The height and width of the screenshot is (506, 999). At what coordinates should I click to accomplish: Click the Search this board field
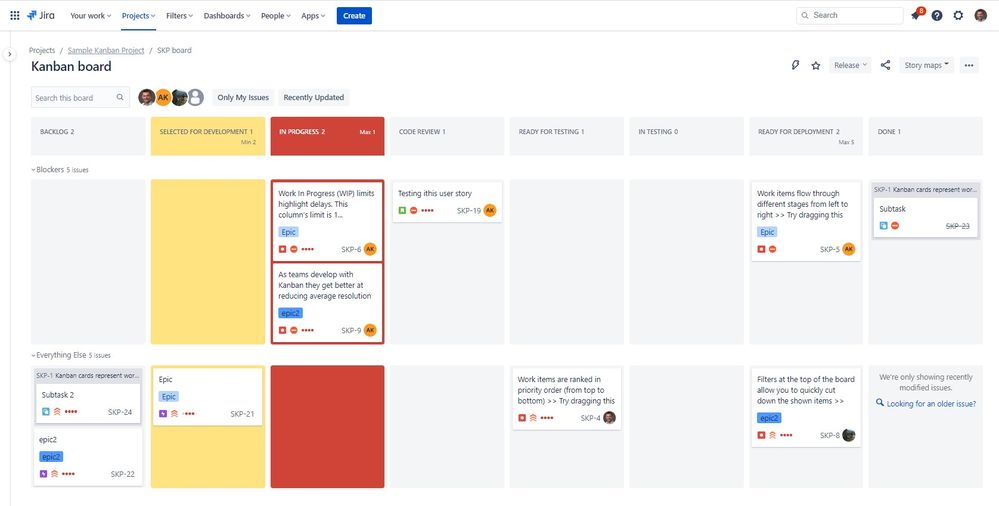point(80,98)
